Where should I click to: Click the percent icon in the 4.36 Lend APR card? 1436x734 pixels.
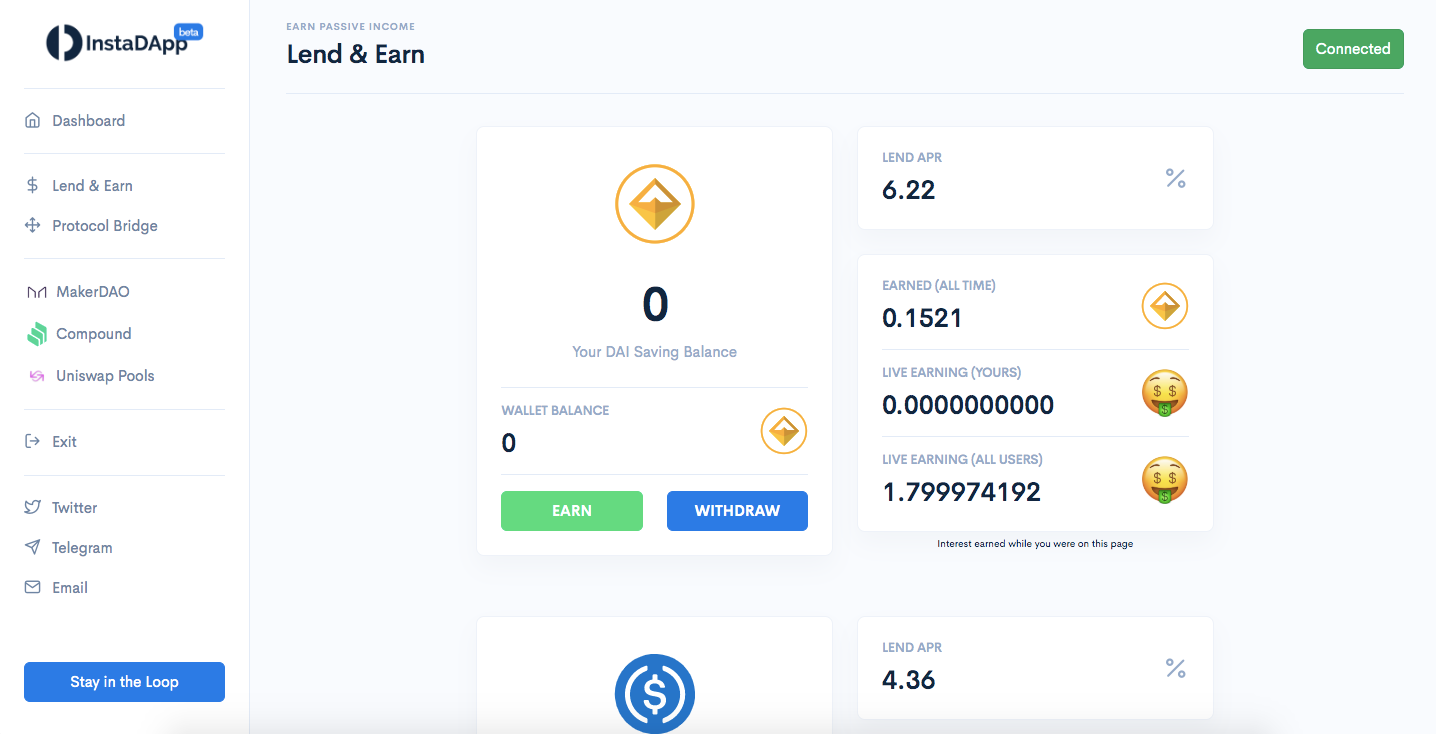pos(1175,669)
